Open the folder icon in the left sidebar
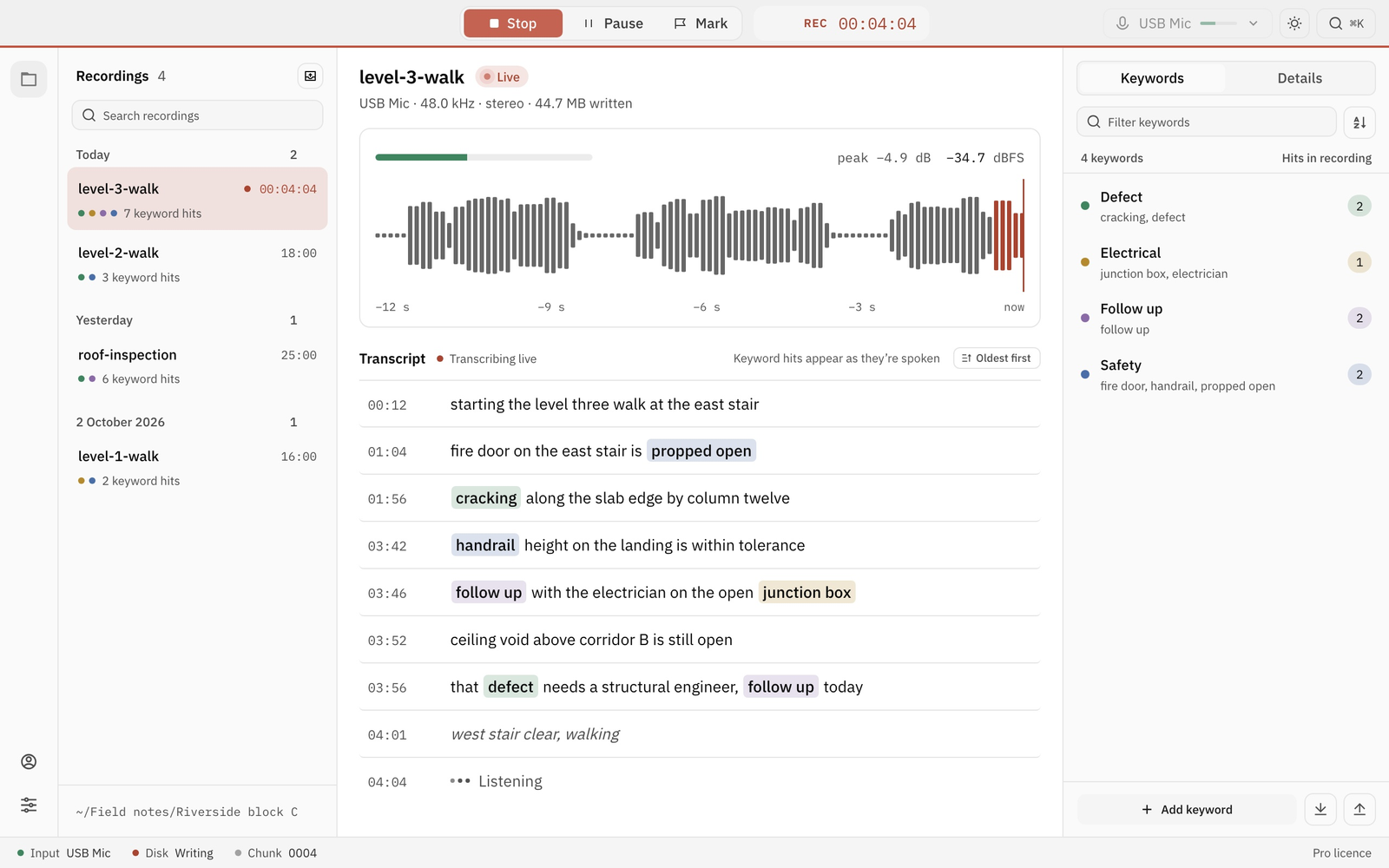This screenshot has height=868, width=1389. (29, 79)
